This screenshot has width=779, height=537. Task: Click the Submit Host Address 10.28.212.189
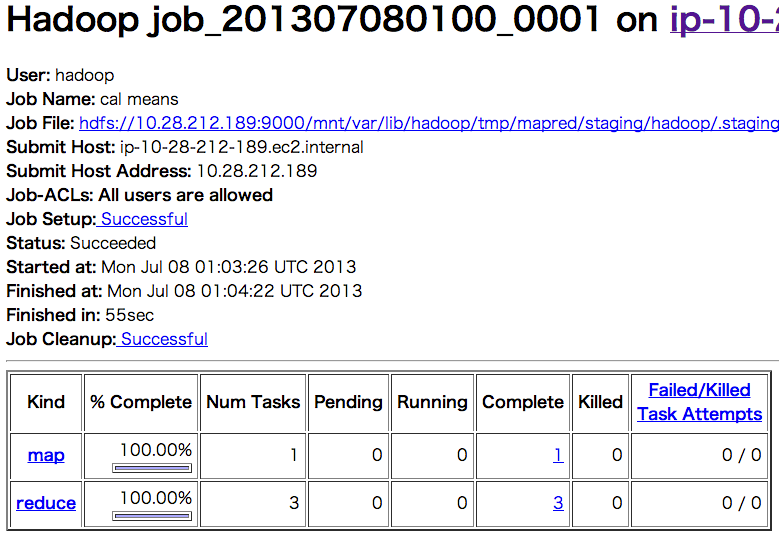[x=257, y=171]
